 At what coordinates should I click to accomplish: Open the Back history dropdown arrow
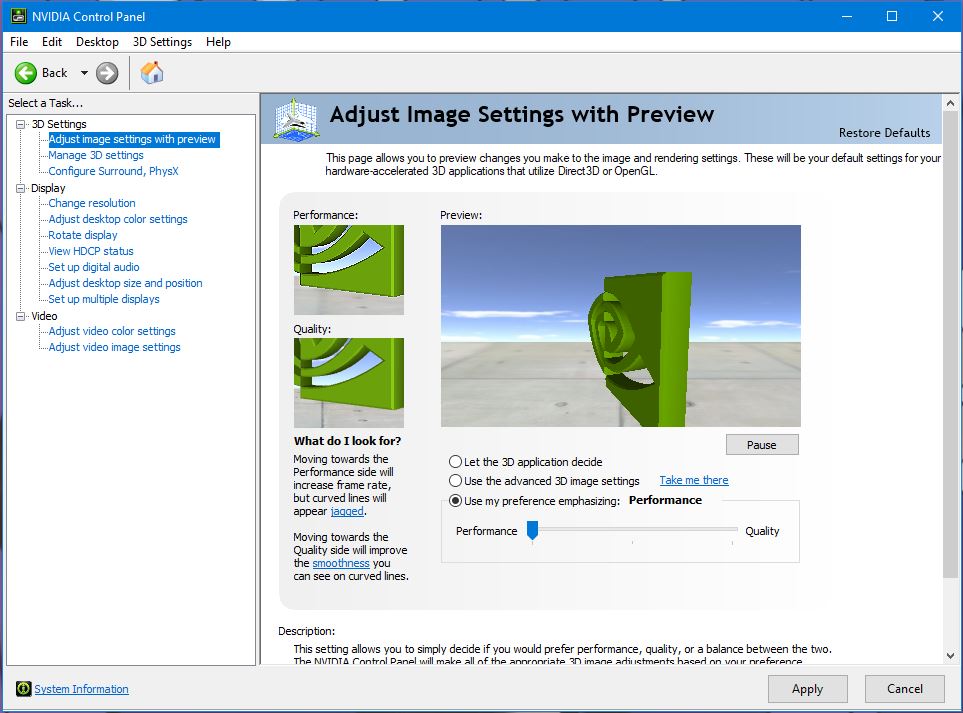tap(84, 73)
